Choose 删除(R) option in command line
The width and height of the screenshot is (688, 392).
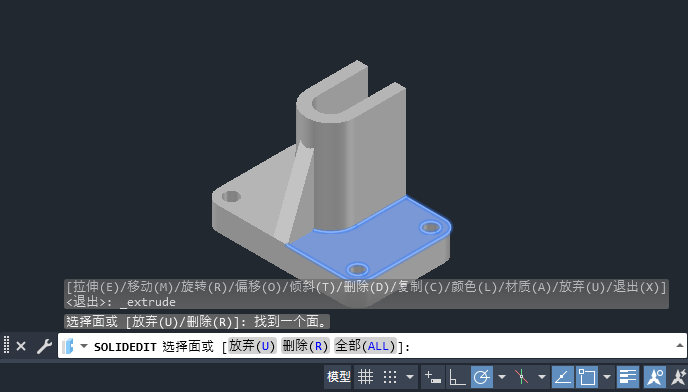pyautogui.click(x=305, y=346)
